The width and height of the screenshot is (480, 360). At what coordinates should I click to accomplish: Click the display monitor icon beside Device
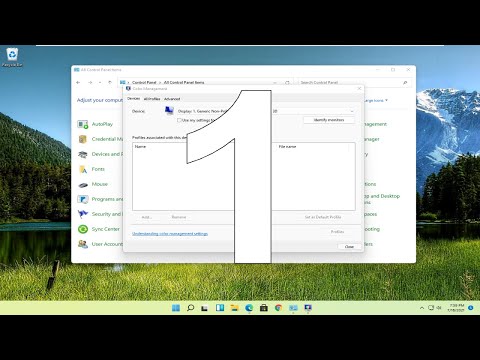click(x=169, y=110)
